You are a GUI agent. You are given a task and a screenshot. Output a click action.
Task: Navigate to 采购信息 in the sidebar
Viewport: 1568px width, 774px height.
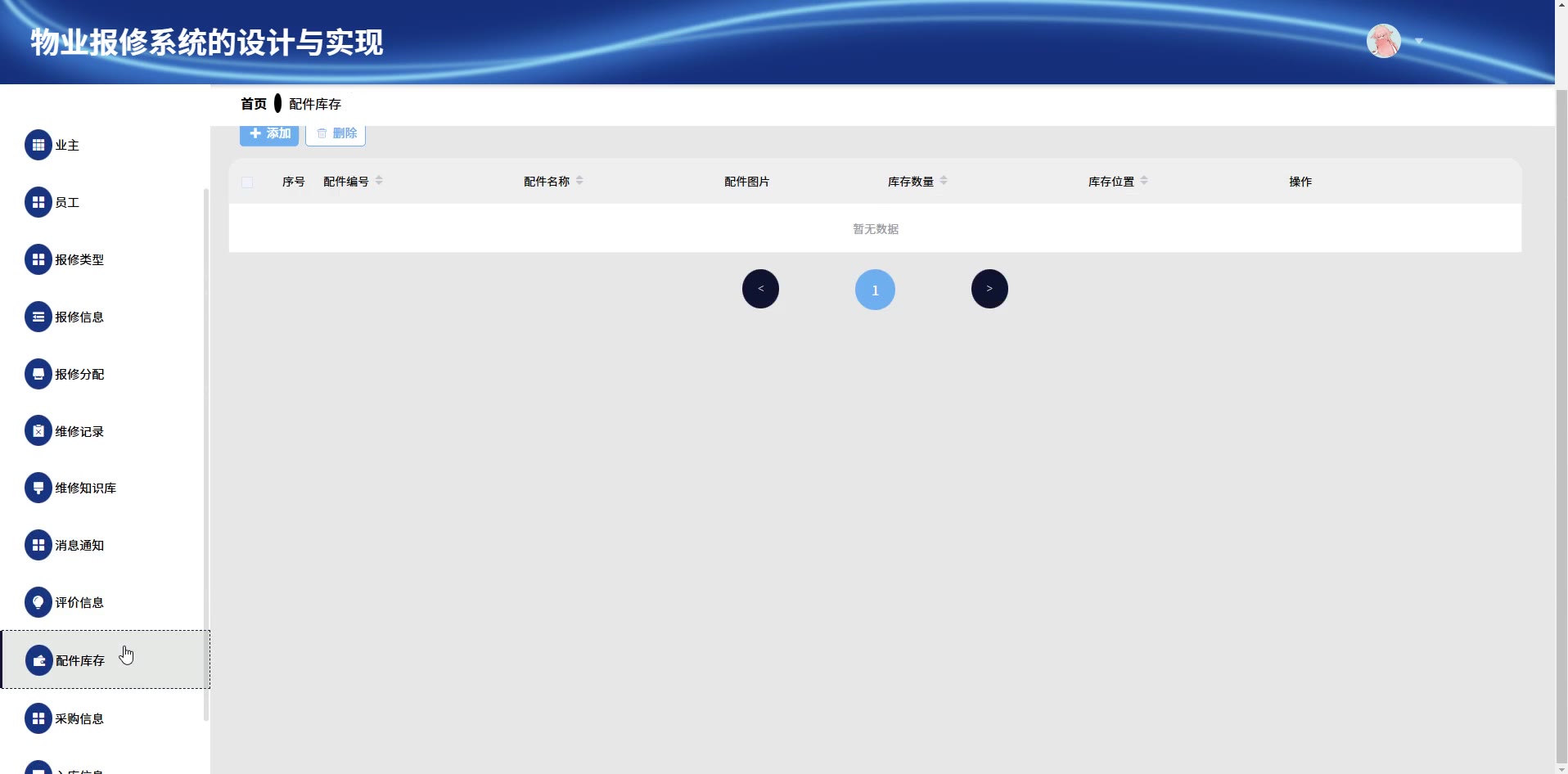point(105,718)
